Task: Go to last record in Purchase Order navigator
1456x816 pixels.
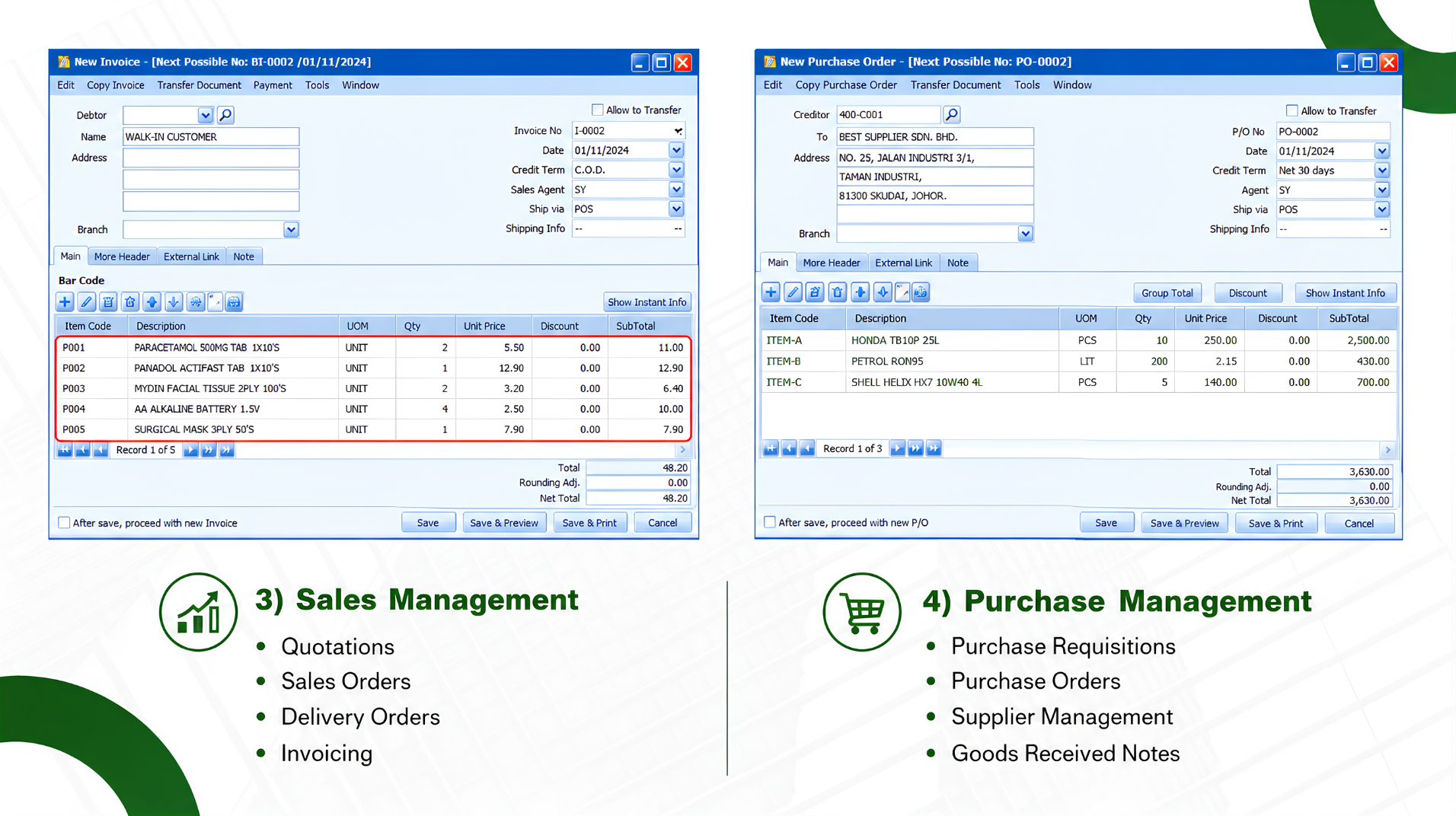Action: [x=934, y=448]
